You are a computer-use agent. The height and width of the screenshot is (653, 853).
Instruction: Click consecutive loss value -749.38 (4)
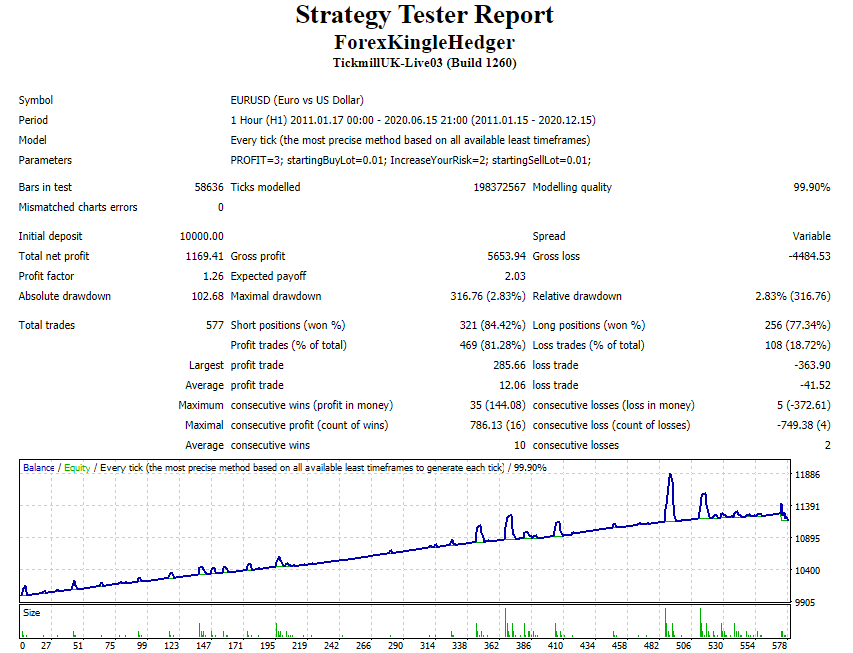804,426
